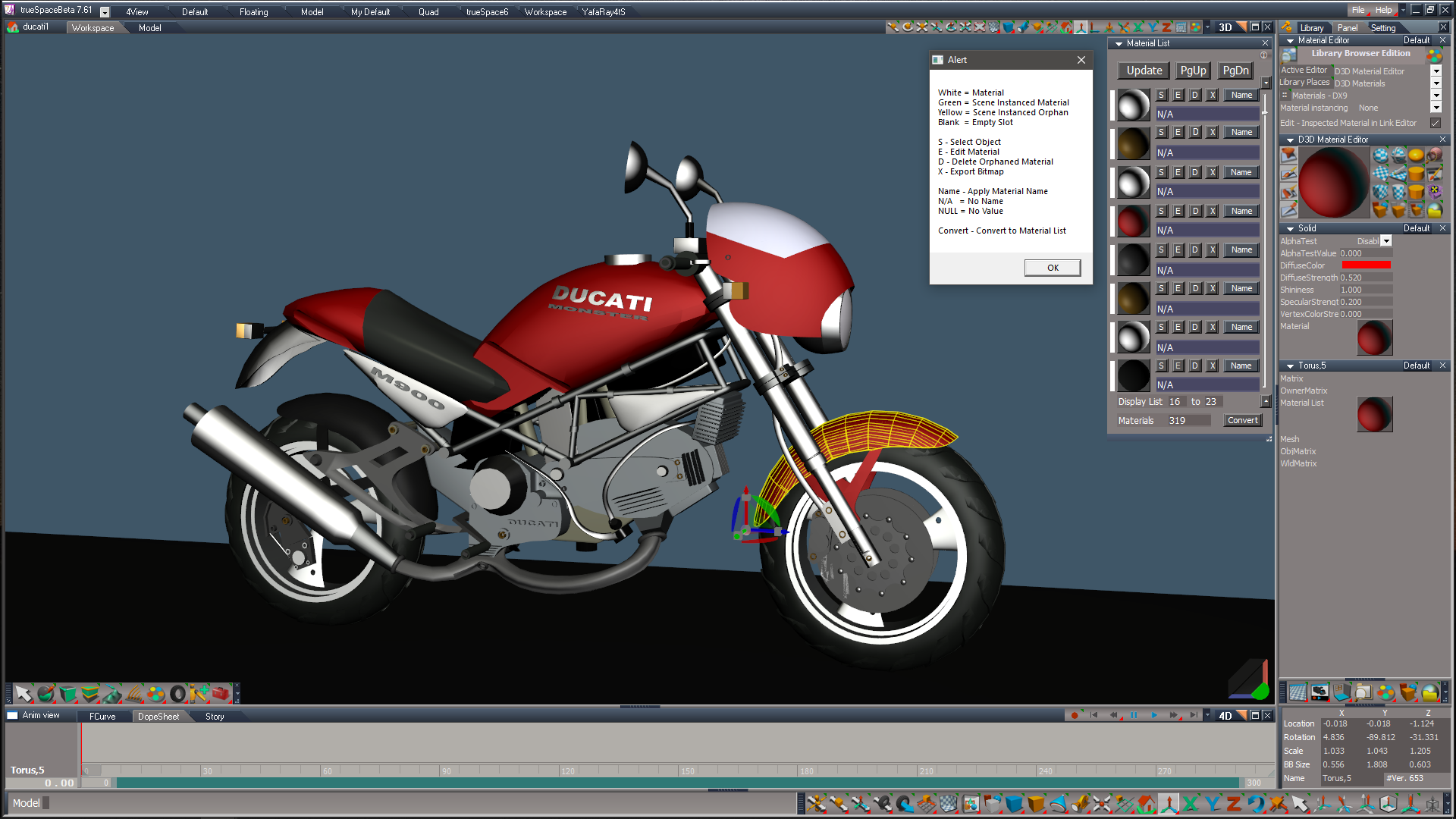1456x819 pixels.
Task: Click X button on fourth material row
Action: 1213,211
